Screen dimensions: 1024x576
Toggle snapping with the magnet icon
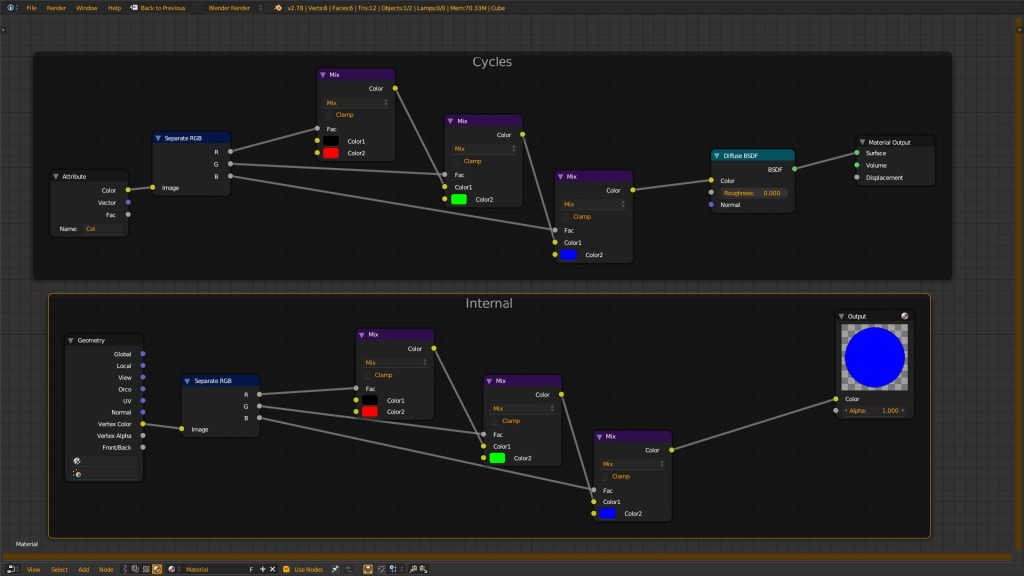coord(368,568)
